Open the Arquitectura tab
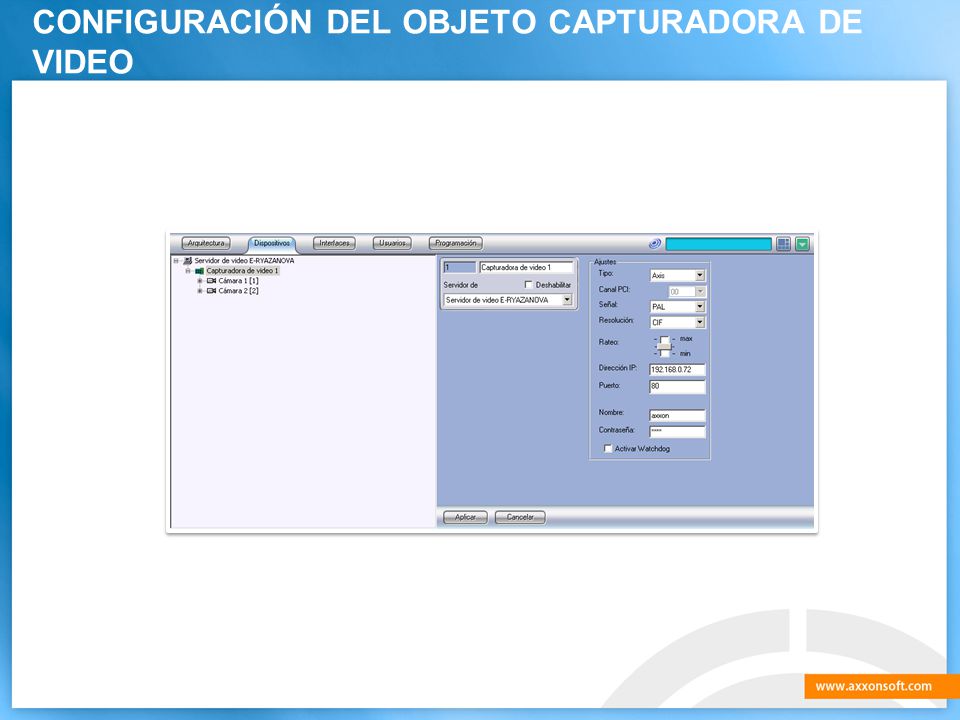This screenshot has width=960, height=720. click(x=206, y=243)
